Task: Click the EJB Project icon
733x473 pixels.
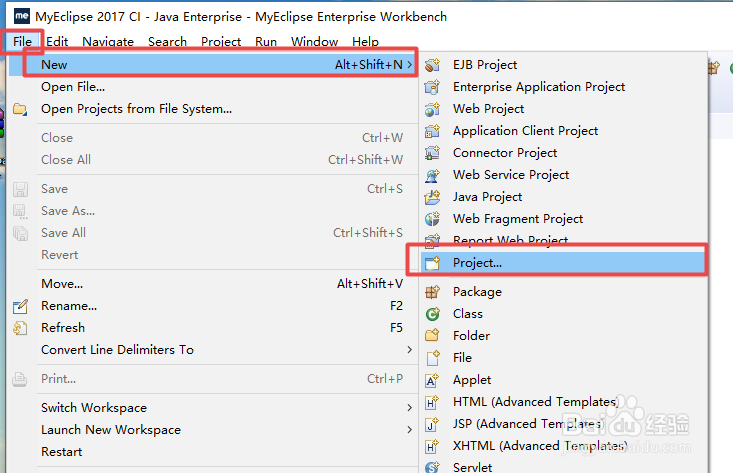Action: pos(432,64)
